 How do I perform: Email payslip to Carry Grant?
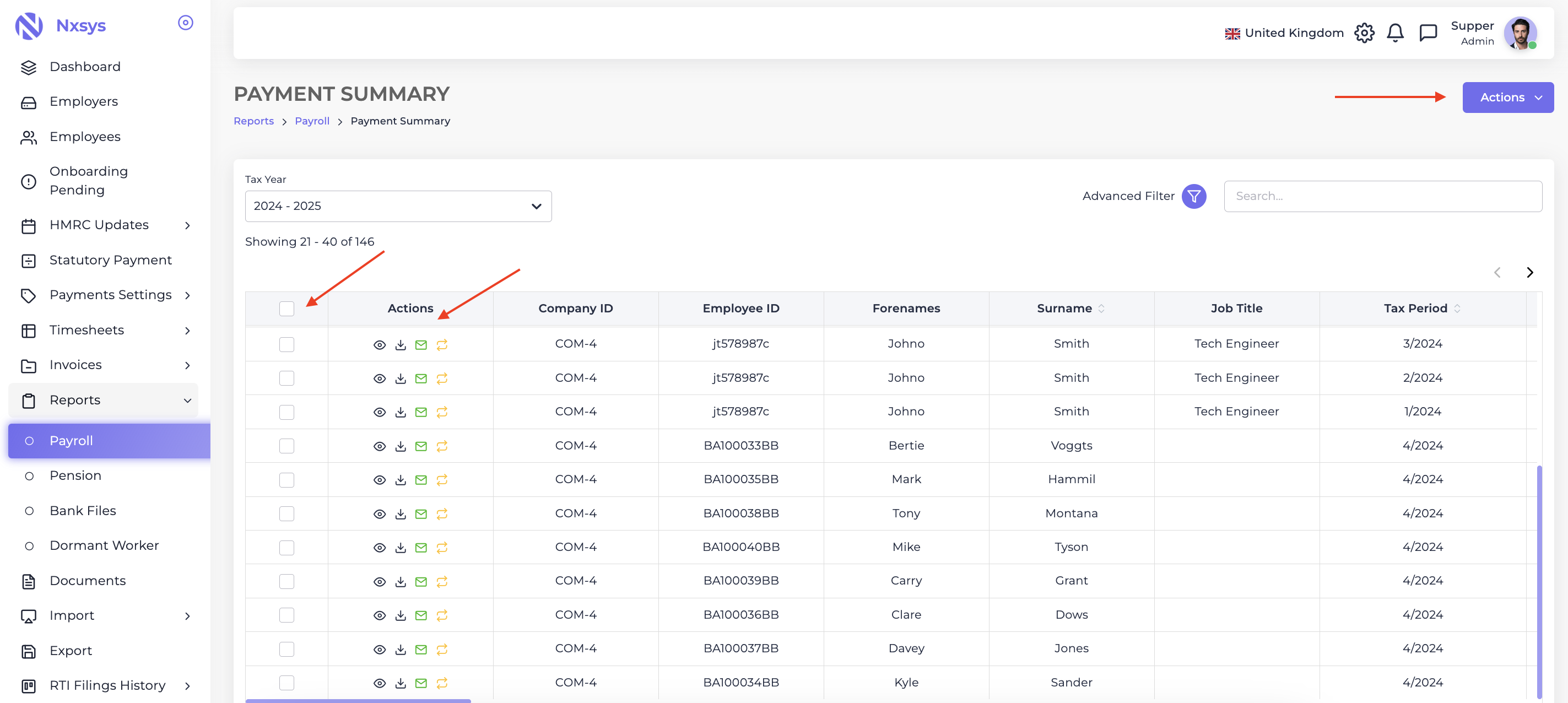click(421, 582)
